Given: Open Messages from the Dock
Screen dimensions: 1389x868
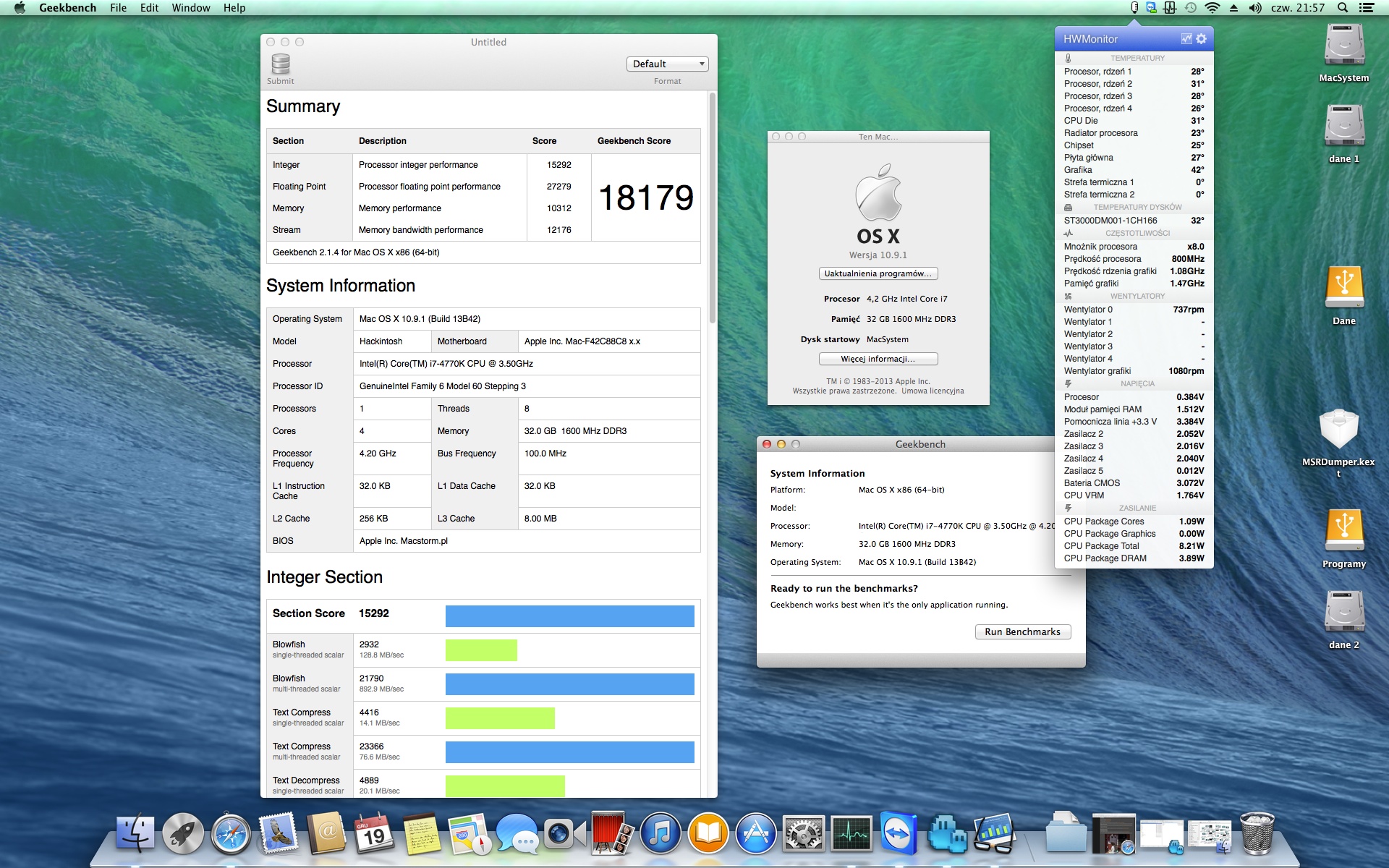Looking at the screenshot, I should pos(517,834).
